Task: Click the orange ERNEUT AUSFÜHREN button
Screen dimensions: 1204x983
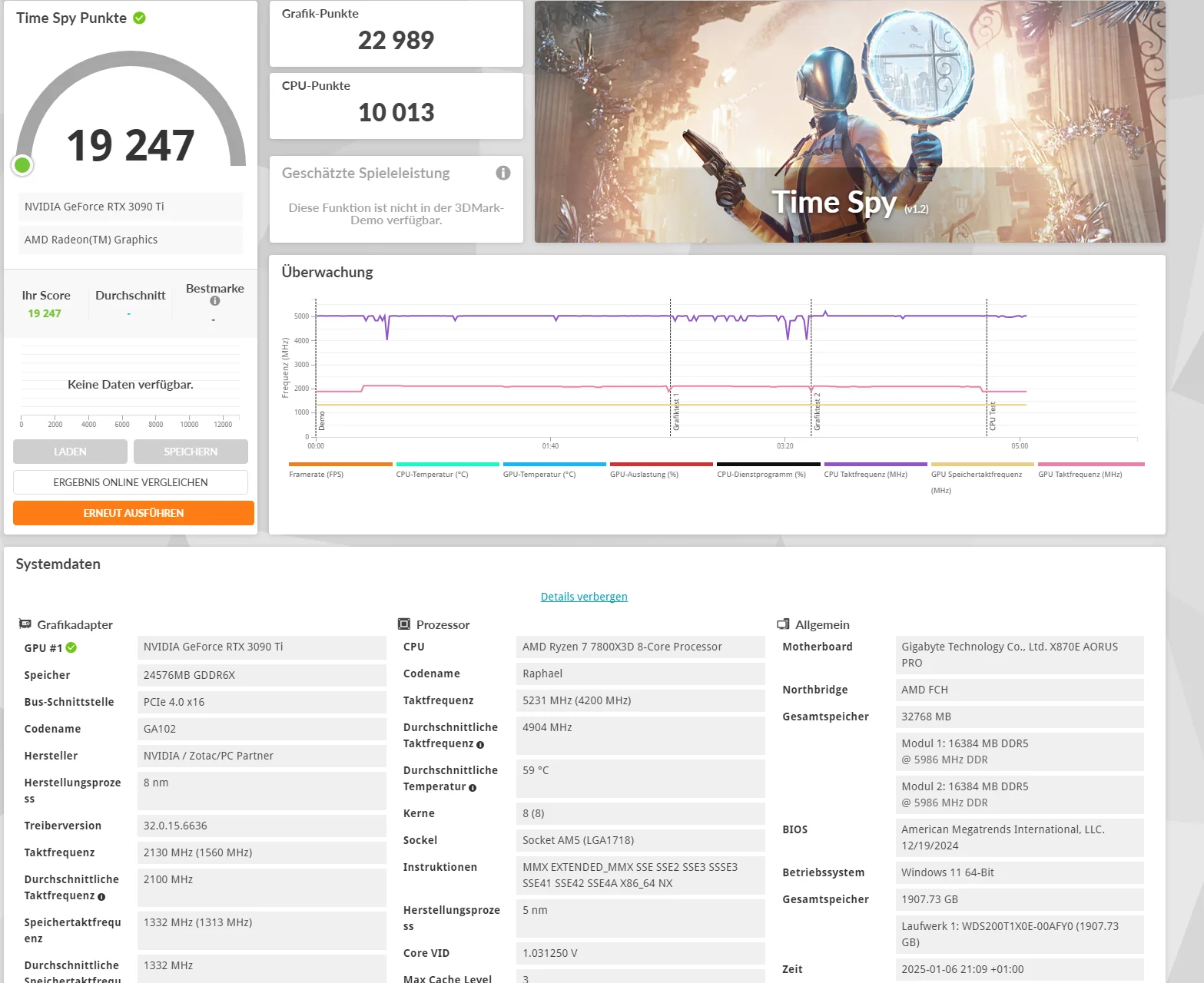Action: pos(134,513)
